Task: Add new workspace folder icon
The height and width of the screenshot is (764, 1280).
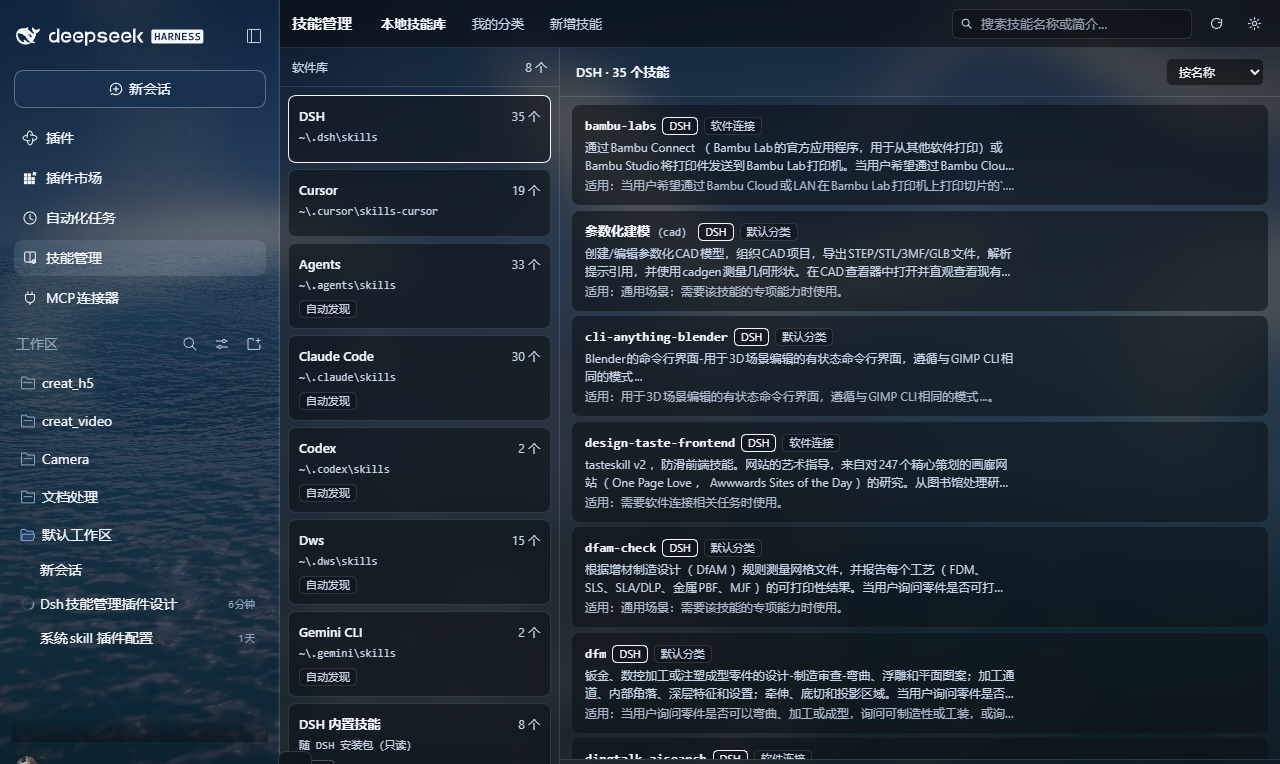Action: (x=254, y=344)
